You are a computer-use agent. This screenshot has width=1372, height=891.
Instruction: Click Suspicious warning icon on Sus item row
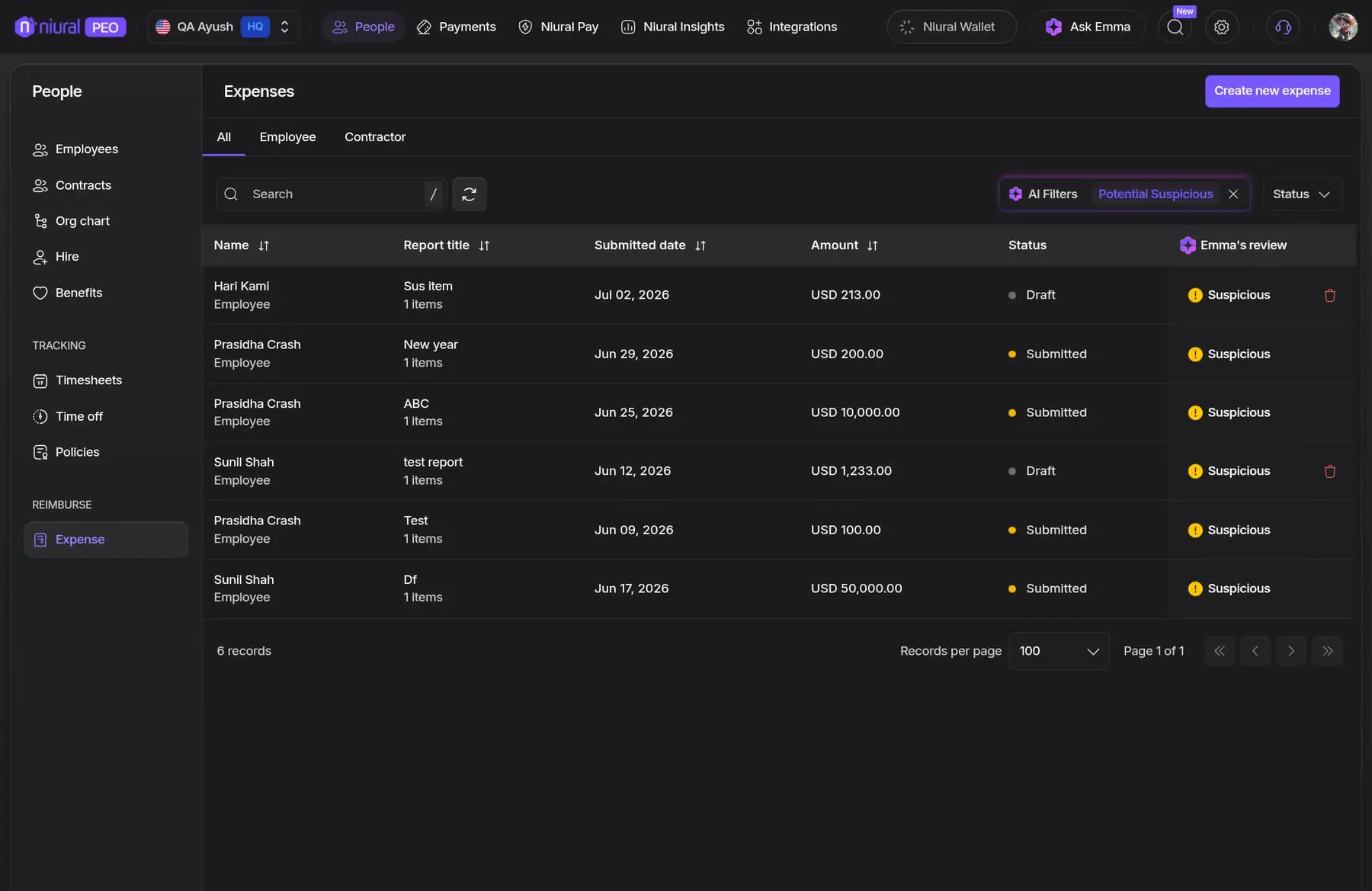1195,295
